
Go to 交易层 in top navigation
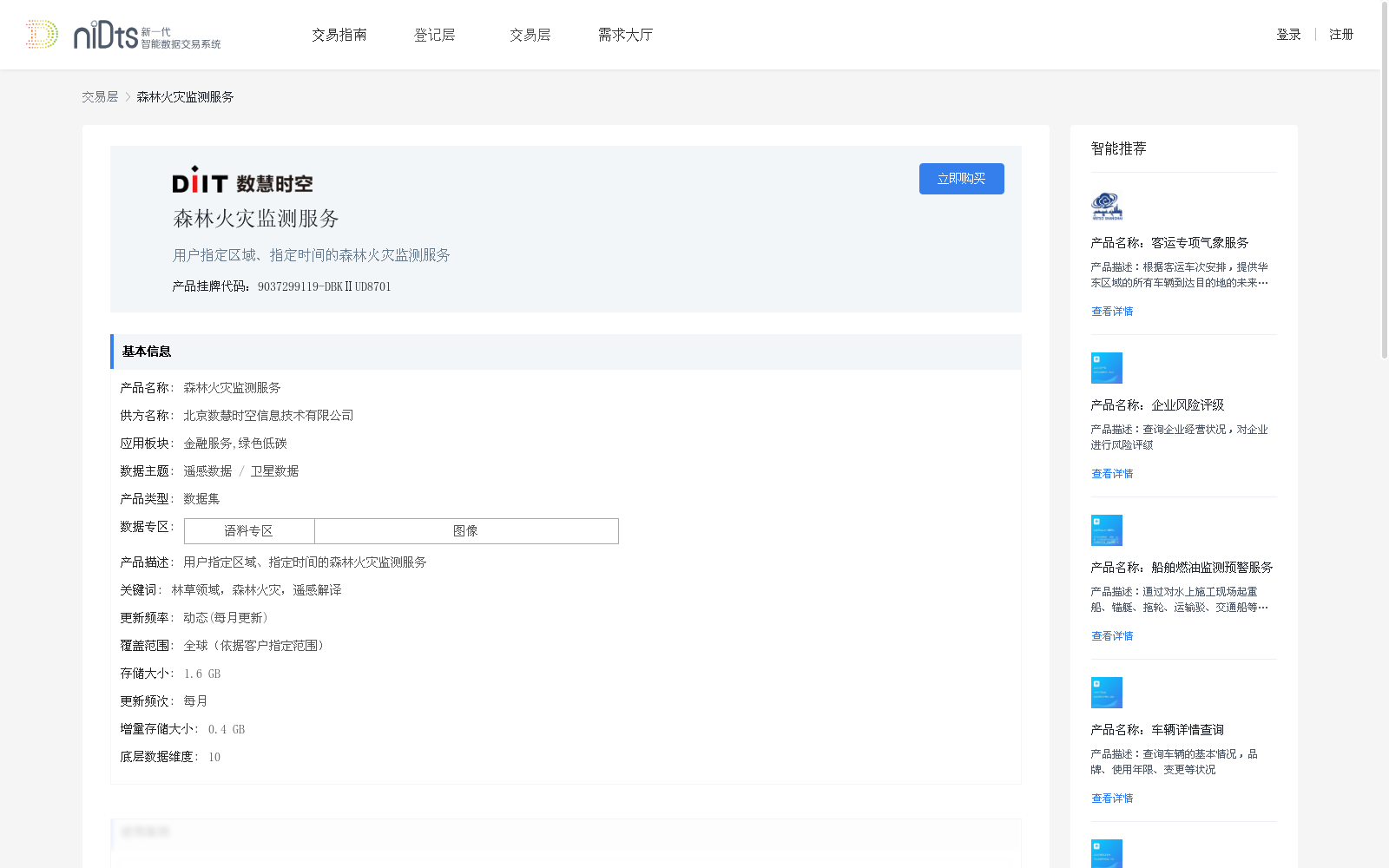[530, 35]
